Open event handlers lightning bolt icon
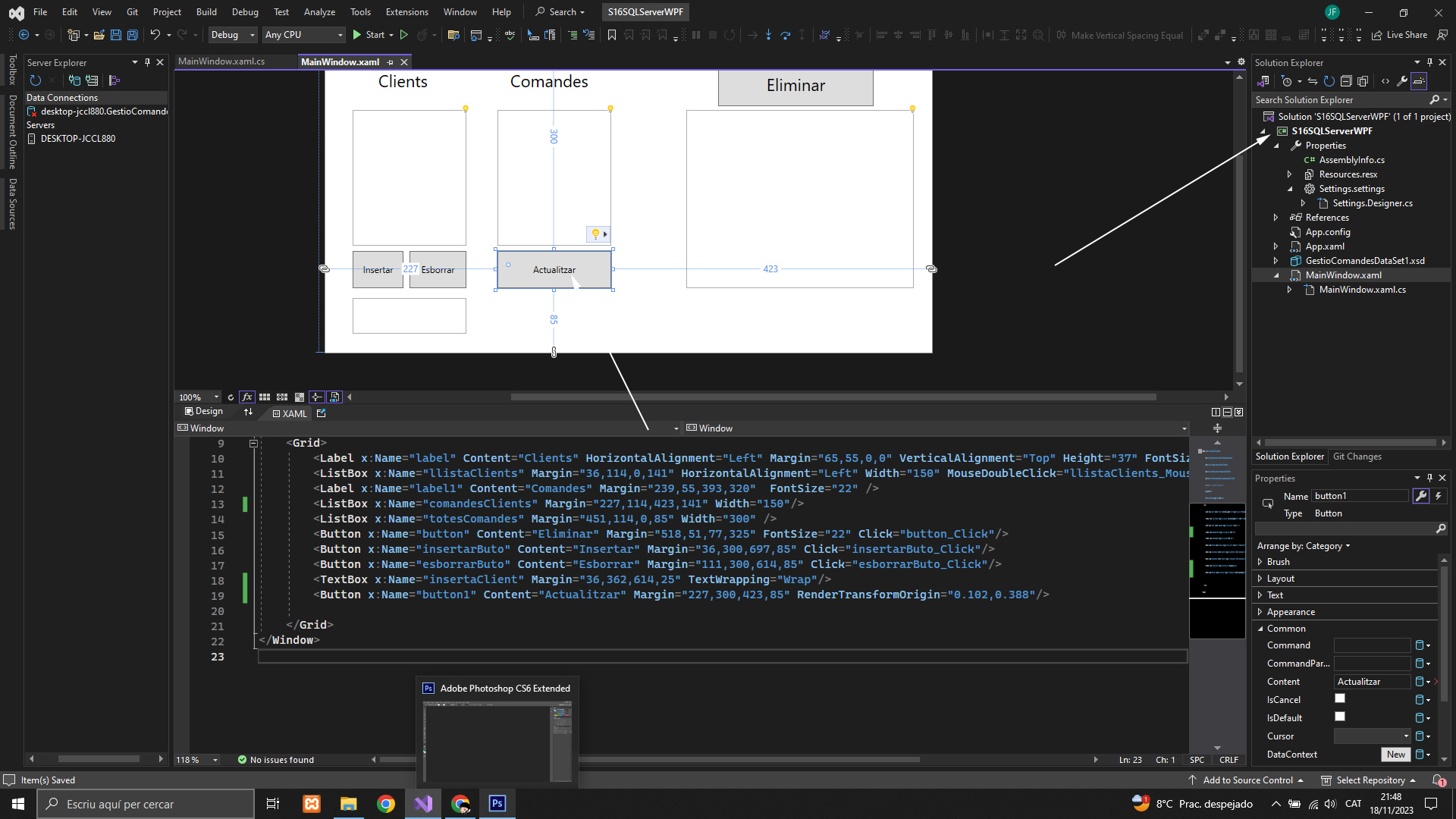The image size is (1456, 819). point(1439,496)
